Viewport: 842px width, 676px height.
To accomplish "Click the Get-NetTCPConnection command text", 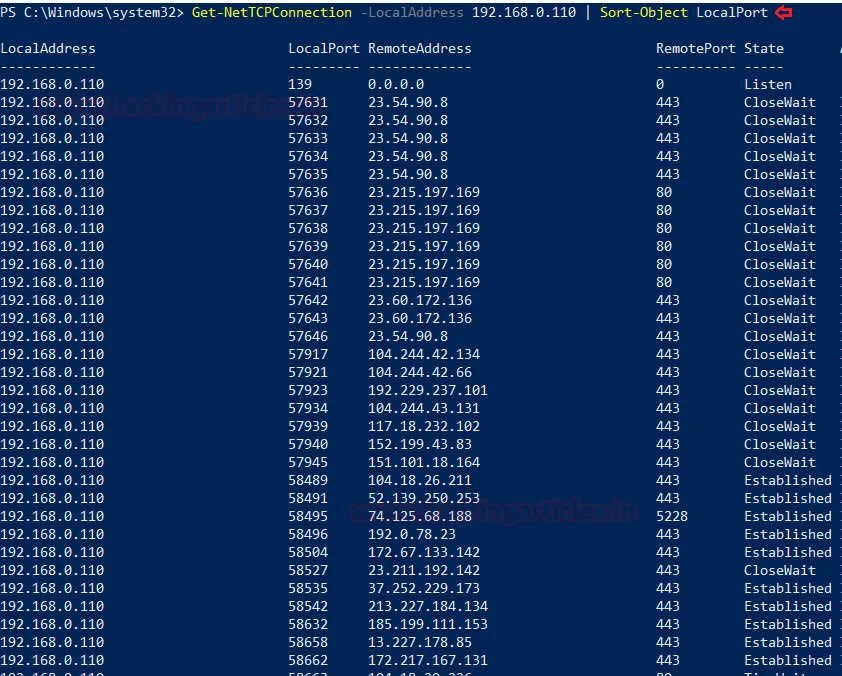I will point(272,12).
